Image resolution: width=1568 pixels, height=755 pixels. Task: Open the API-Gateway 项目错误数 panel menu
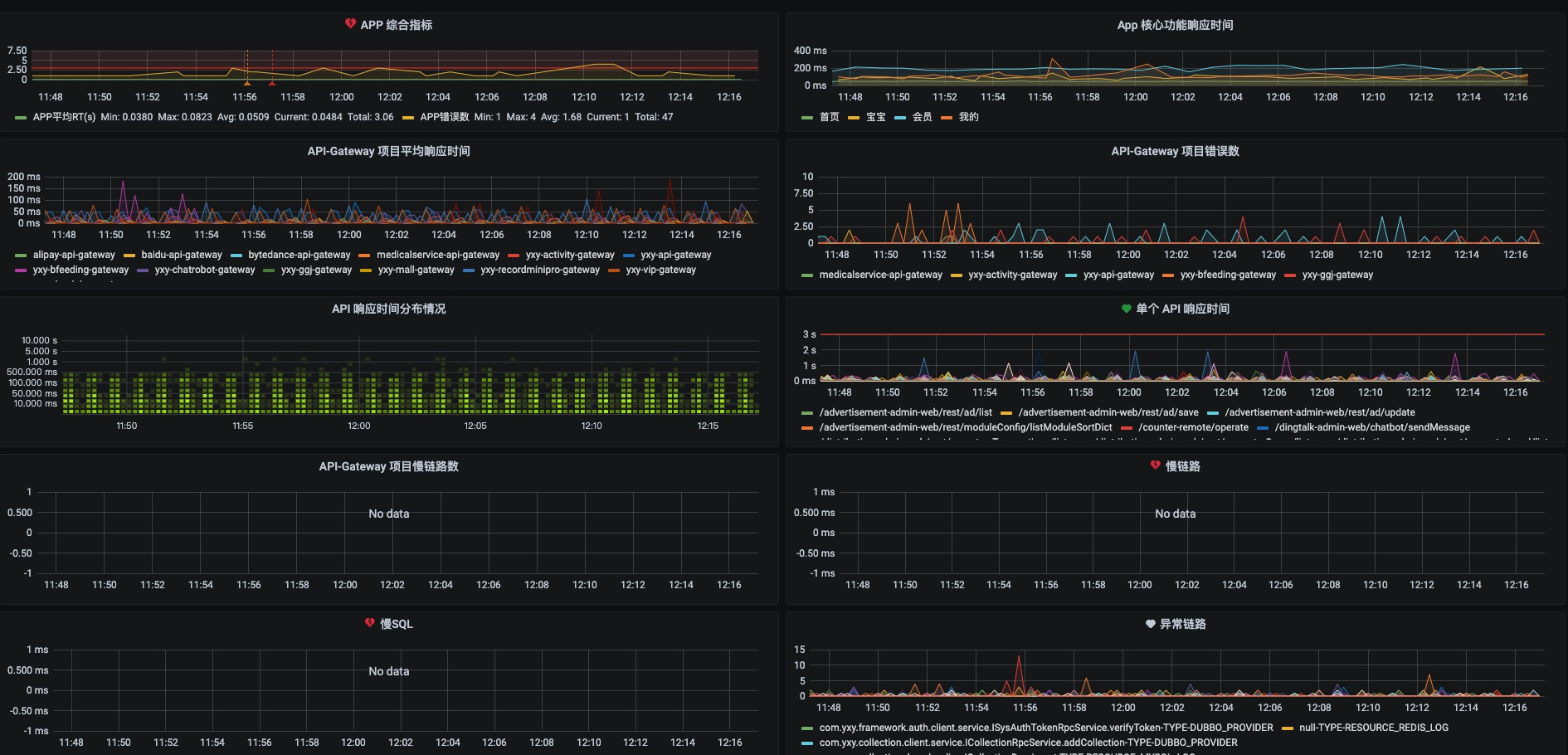pos(1175,151)
